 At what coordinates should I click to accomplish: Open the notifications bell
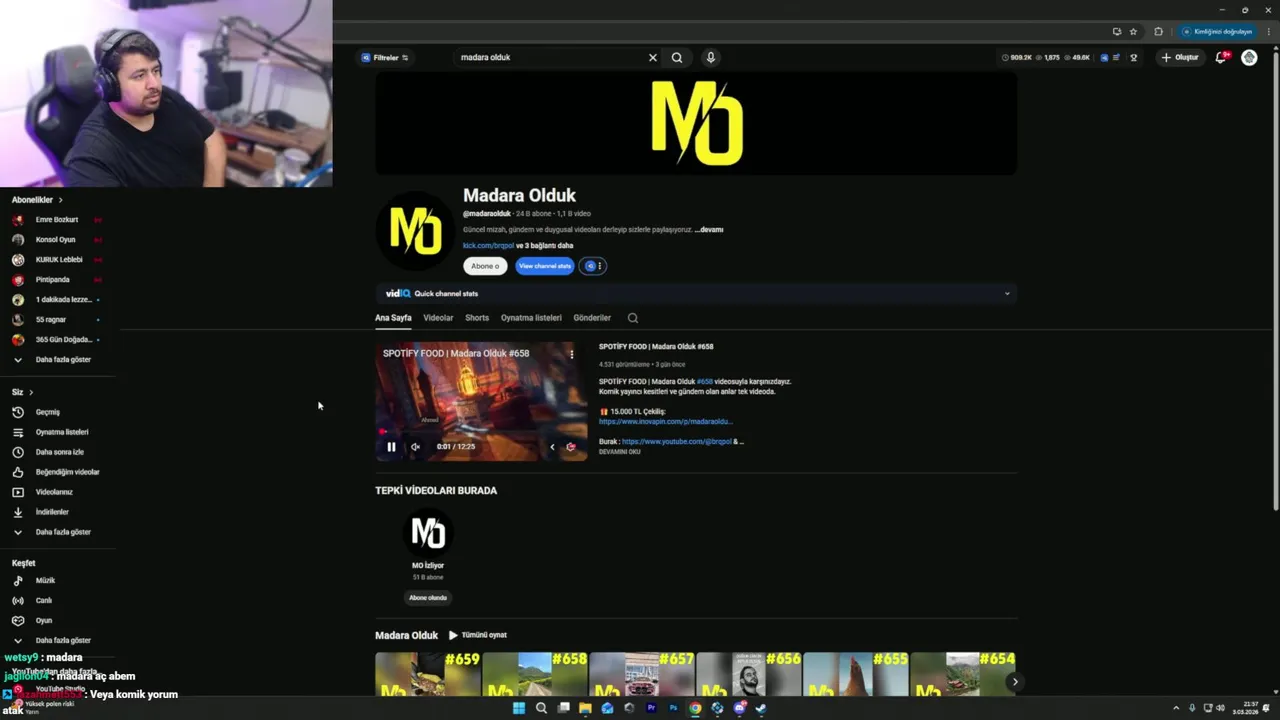pyautogui.click(x=1221, y=57)
